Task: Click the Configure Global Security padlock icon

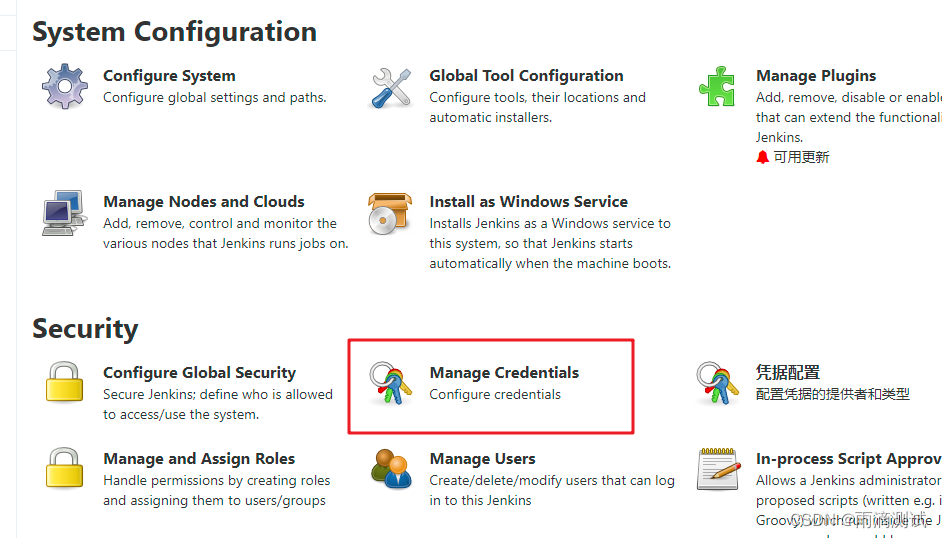Action: point(64,381)
